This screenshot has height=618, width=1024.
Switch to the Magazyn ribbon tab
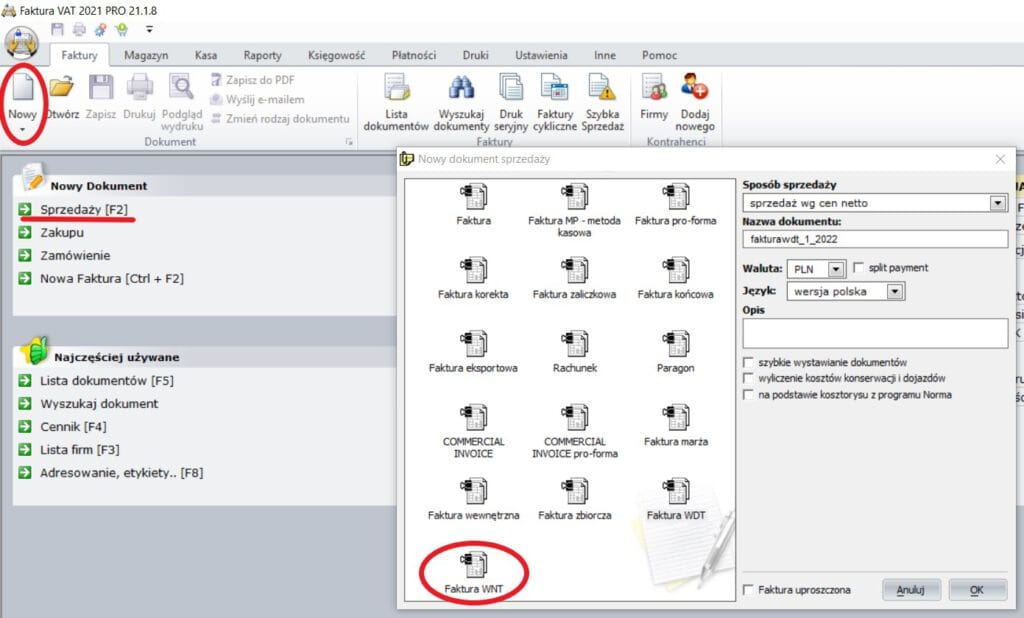(x=146, y=56)
